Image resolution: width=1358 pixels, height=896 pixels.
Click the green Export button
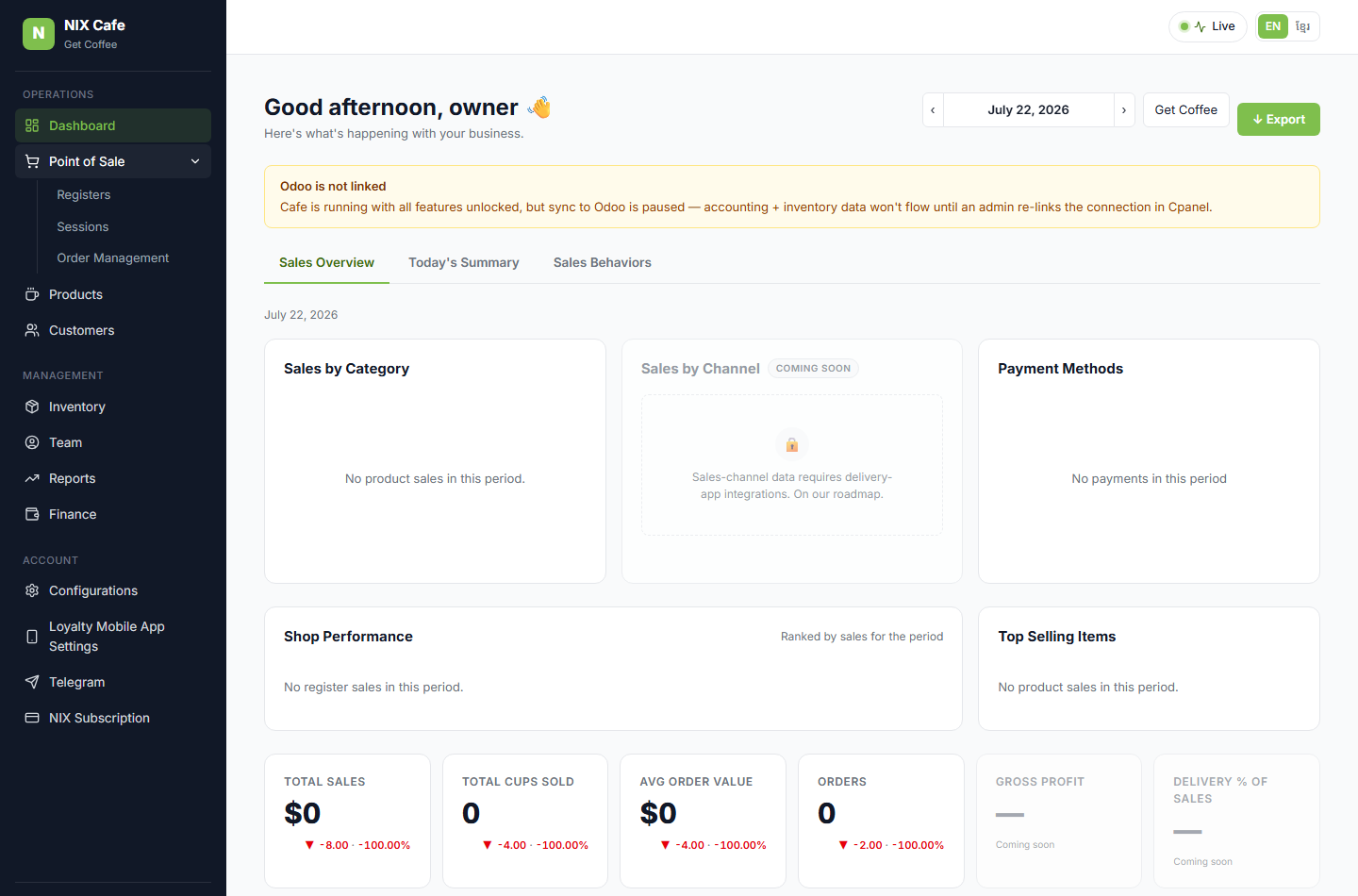(x=1279, y=119)
